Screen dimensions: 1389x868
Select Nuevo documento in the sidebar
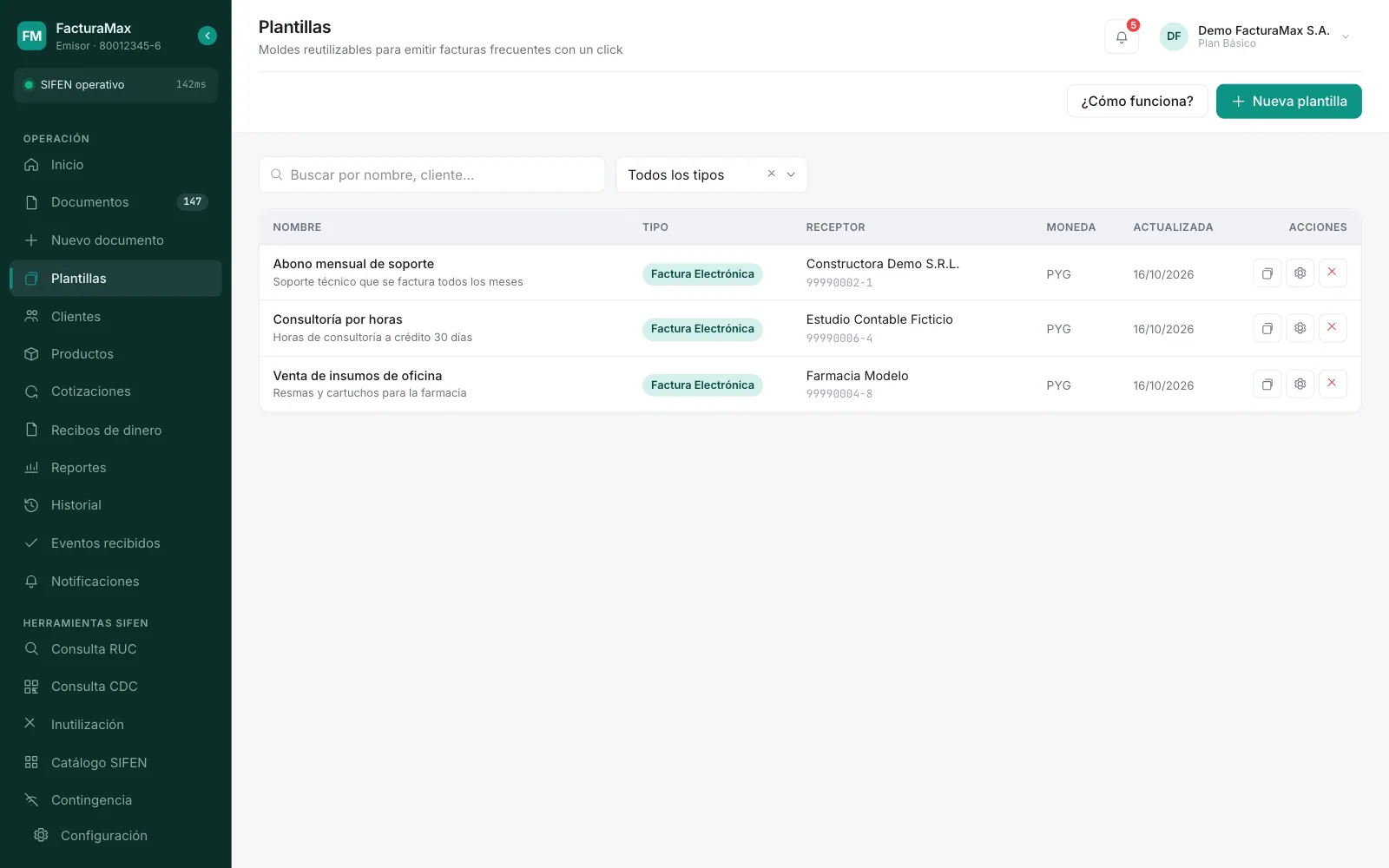(115, 240)
